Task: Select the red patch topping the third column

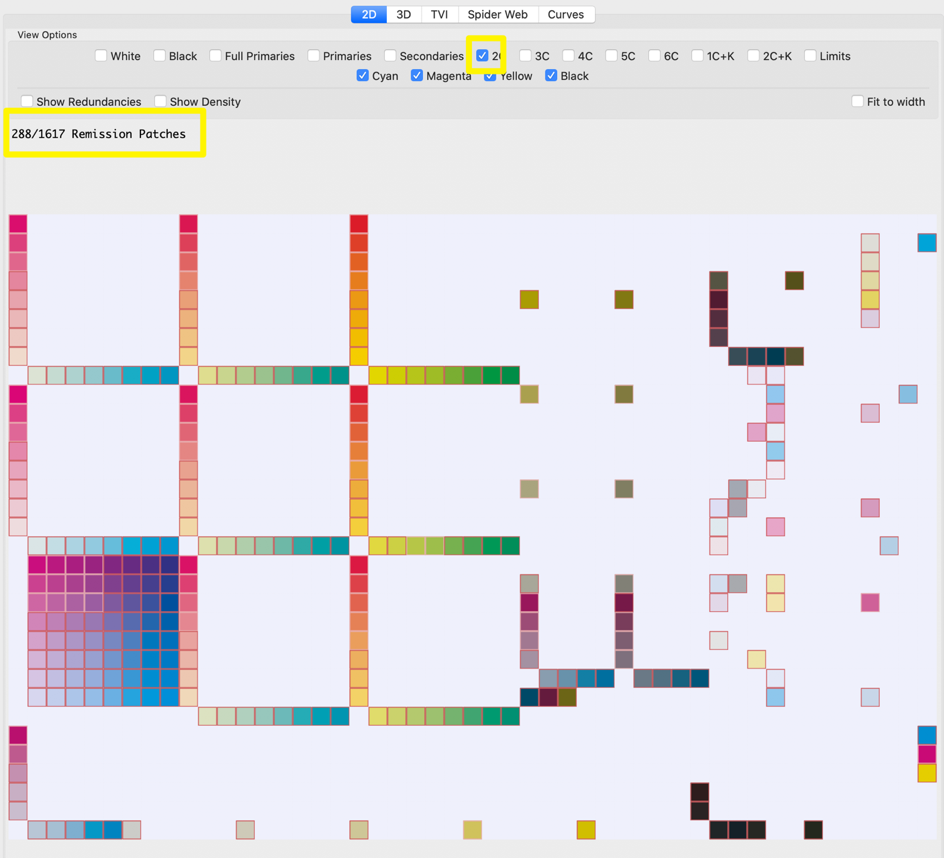Action: click(359, 223)
